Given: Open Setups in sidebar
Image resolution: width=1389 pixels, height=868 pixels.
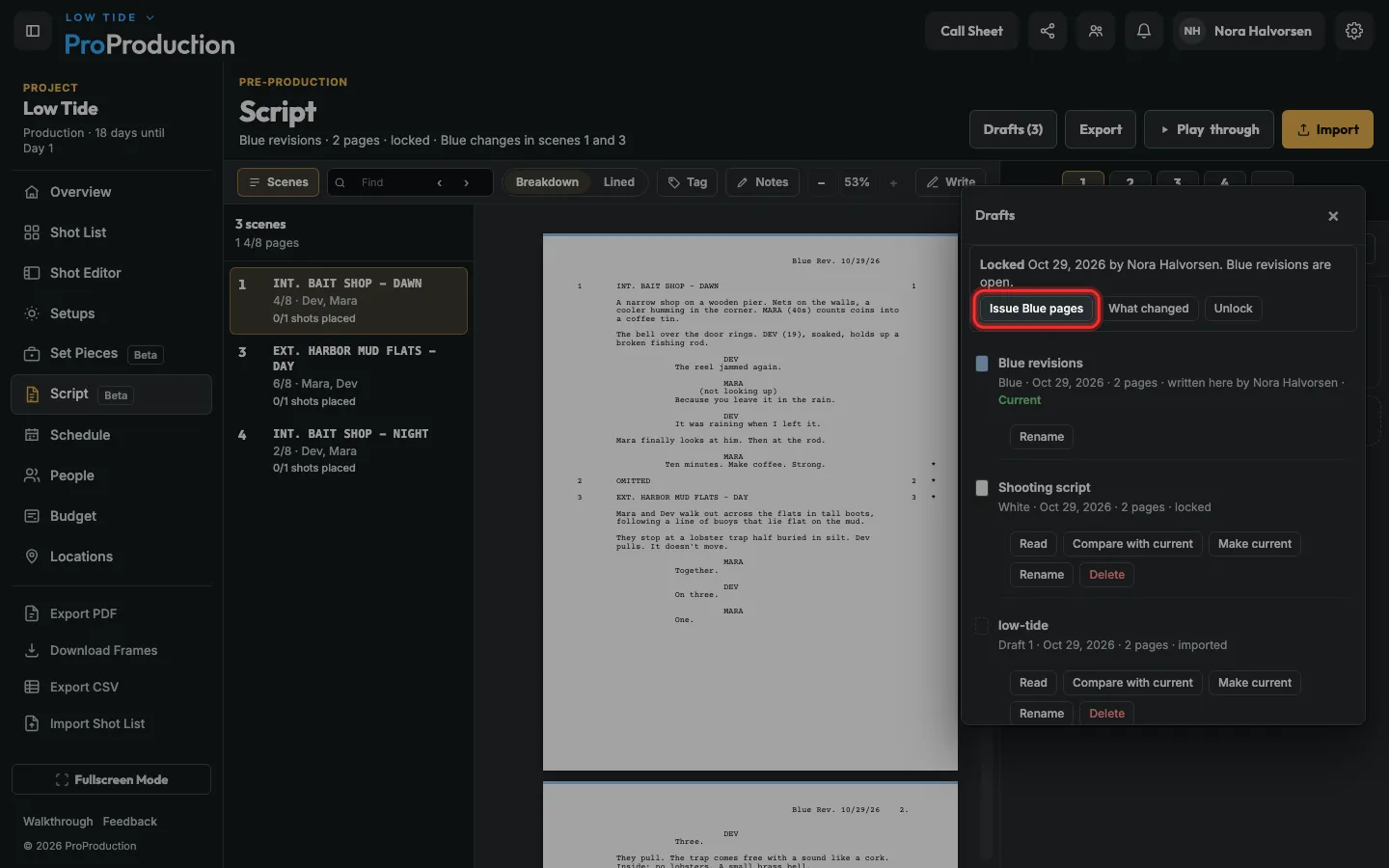Looking at the screenshot, I should [x=111, y=313].
